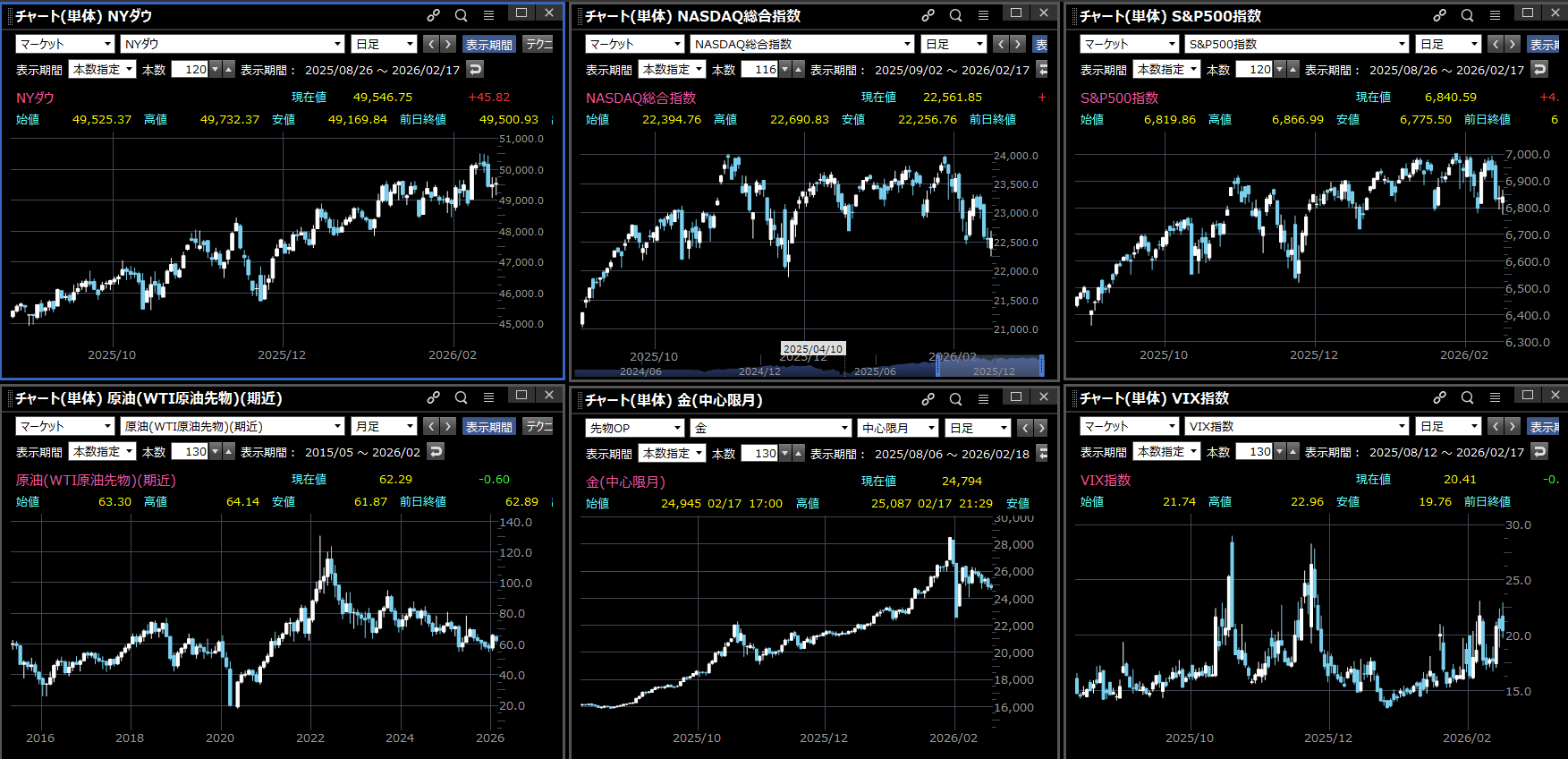Screen dimensions: 1568x759
Task: Go to next symbol in WTI crude chart
Action: point(448,427)
